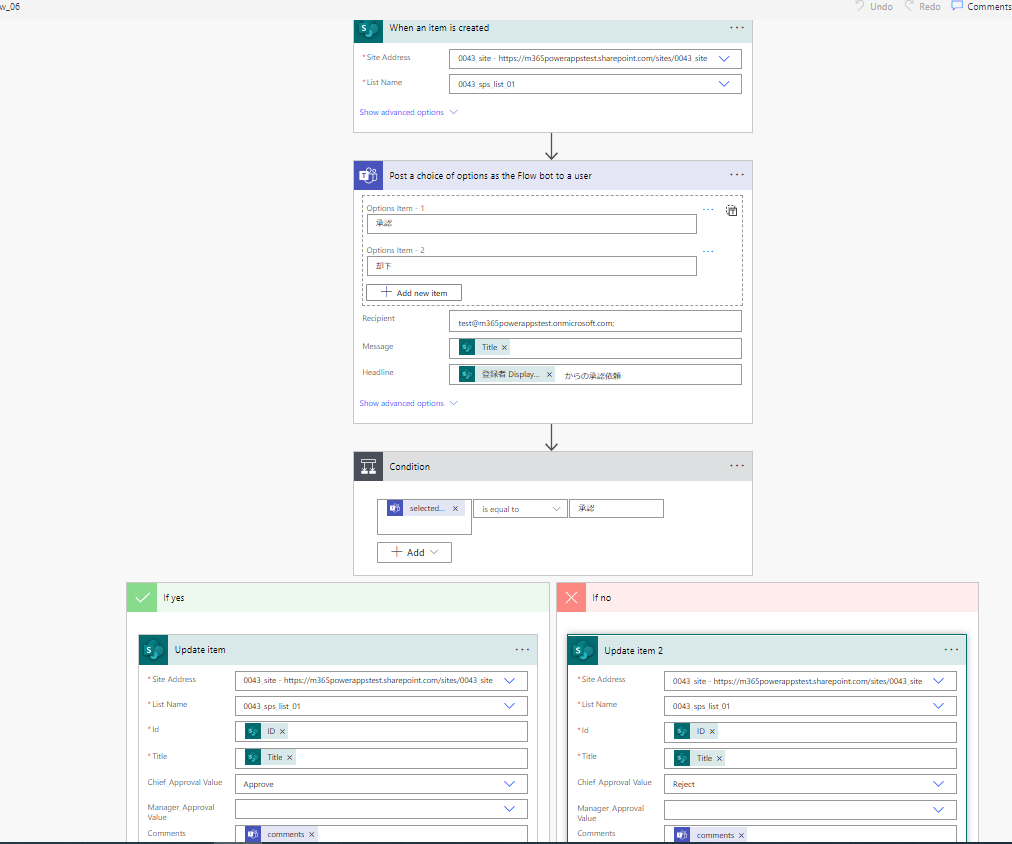Click the Recipient email input field
The width and height of the screenshot is (1012, 844).
(x=595, y=322)
